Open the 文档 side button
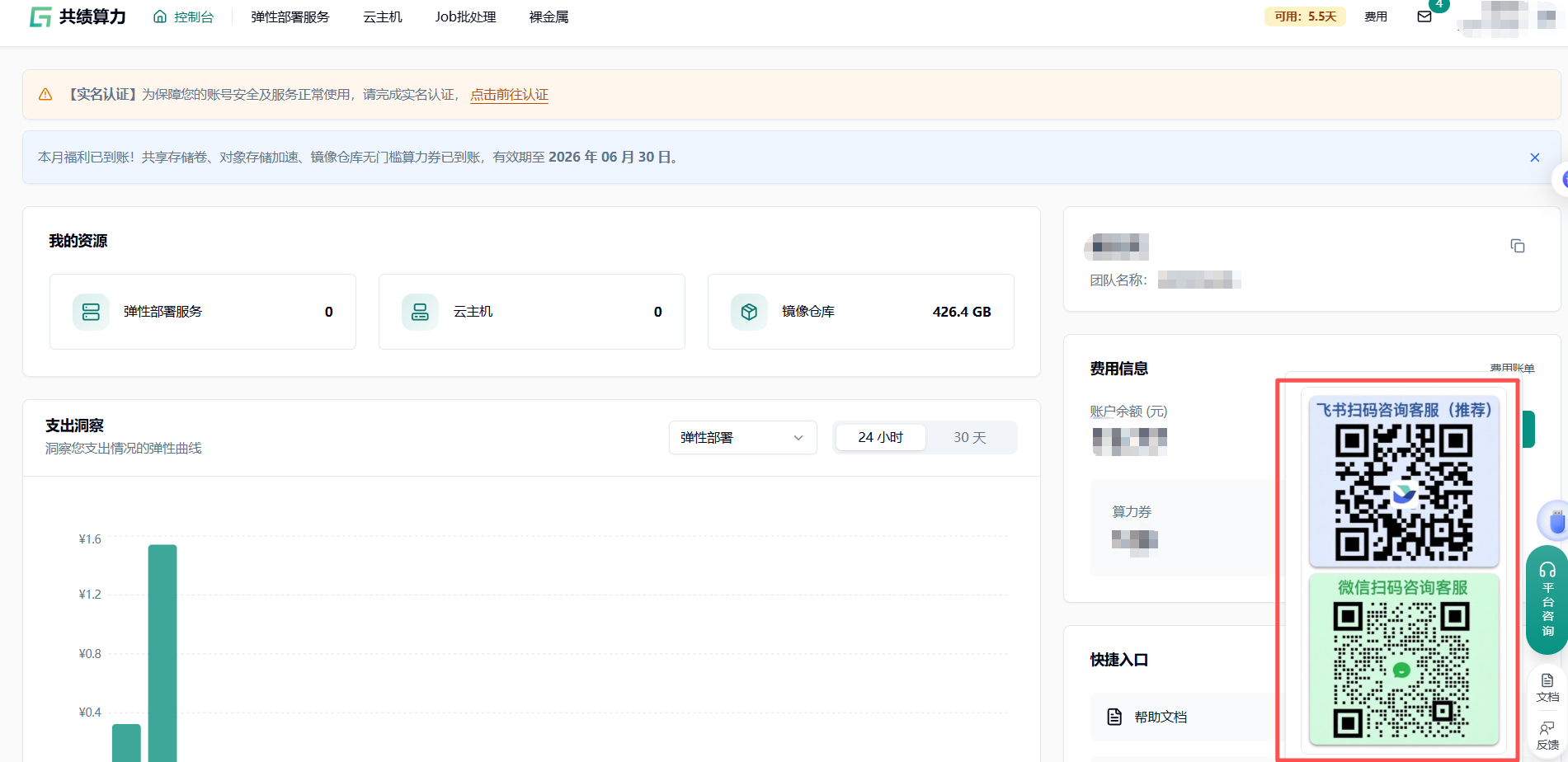This screenshot has height=762, width=1568. [1547, 688]
